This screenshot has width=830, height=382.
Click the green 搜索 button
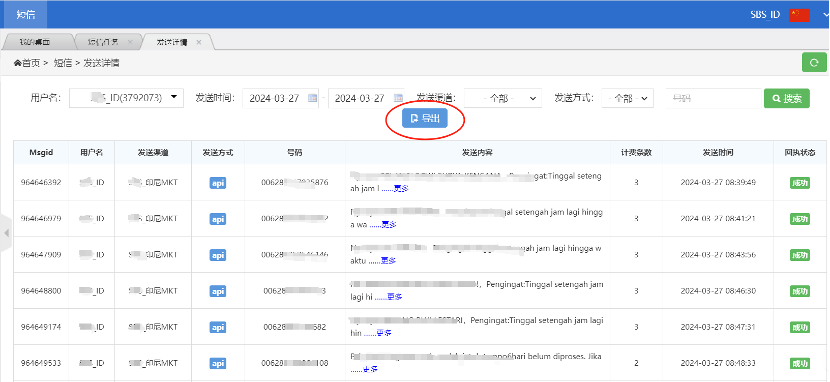(787, 98)
